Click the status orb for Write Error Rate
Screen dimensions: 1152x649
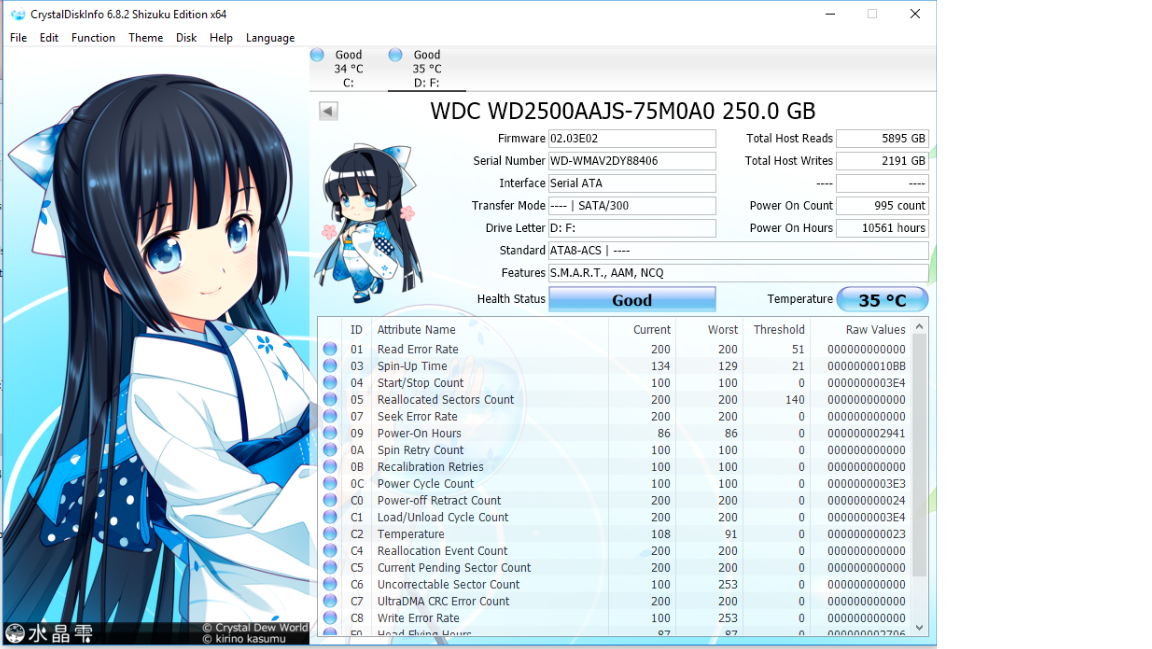pos(330,618)
